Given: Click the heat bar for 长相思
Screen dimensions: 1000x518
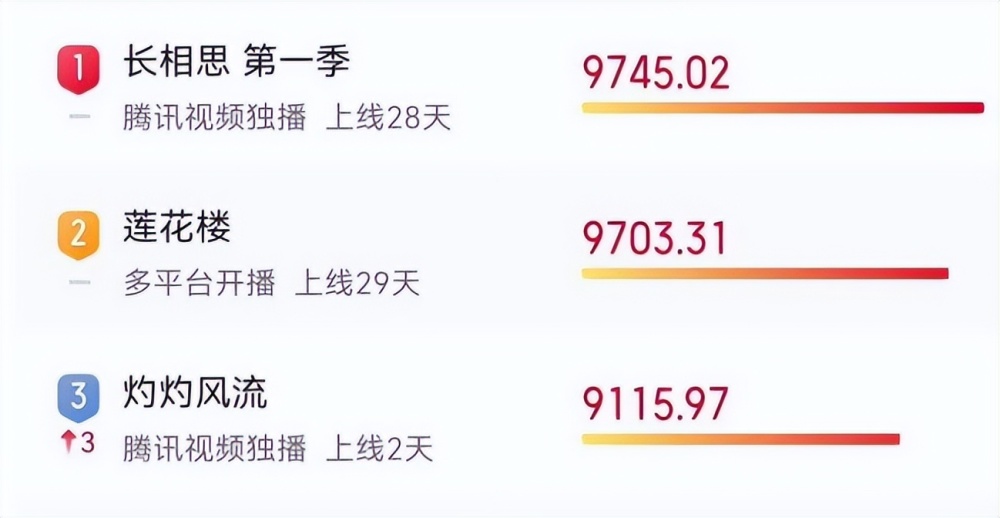Looking at the screenshot, I should (783, 108).
